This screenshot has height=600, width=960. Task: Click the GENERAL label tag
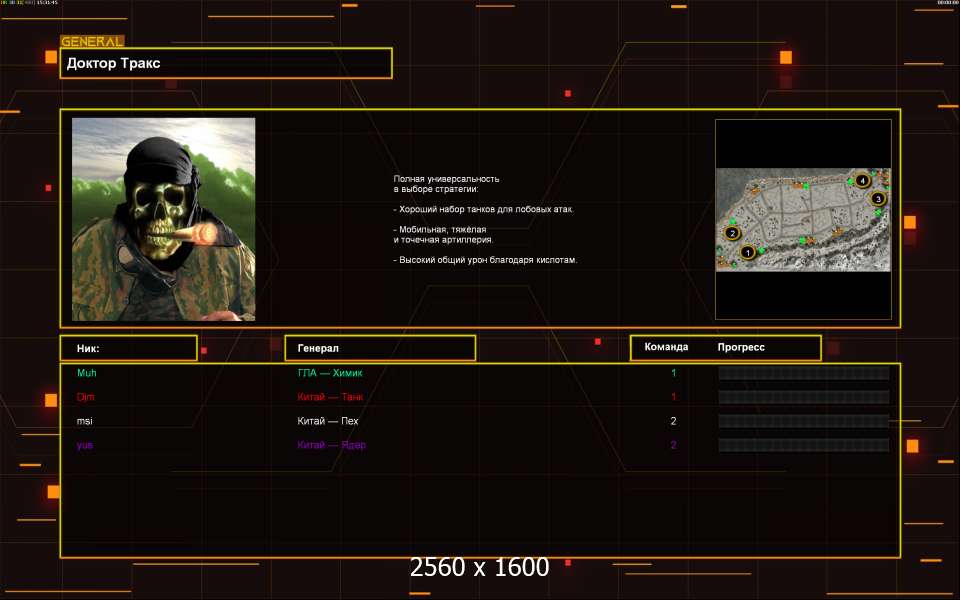(92, 42)
